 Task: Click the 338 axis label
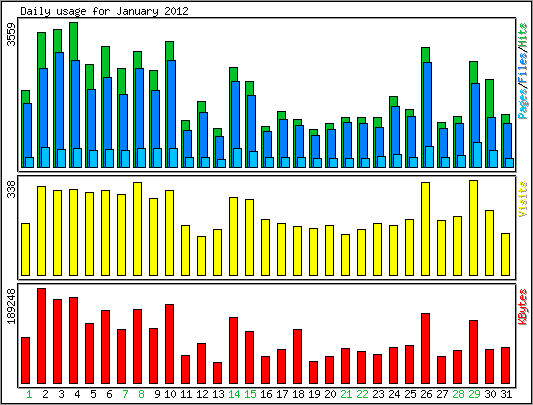click(12, 189)
